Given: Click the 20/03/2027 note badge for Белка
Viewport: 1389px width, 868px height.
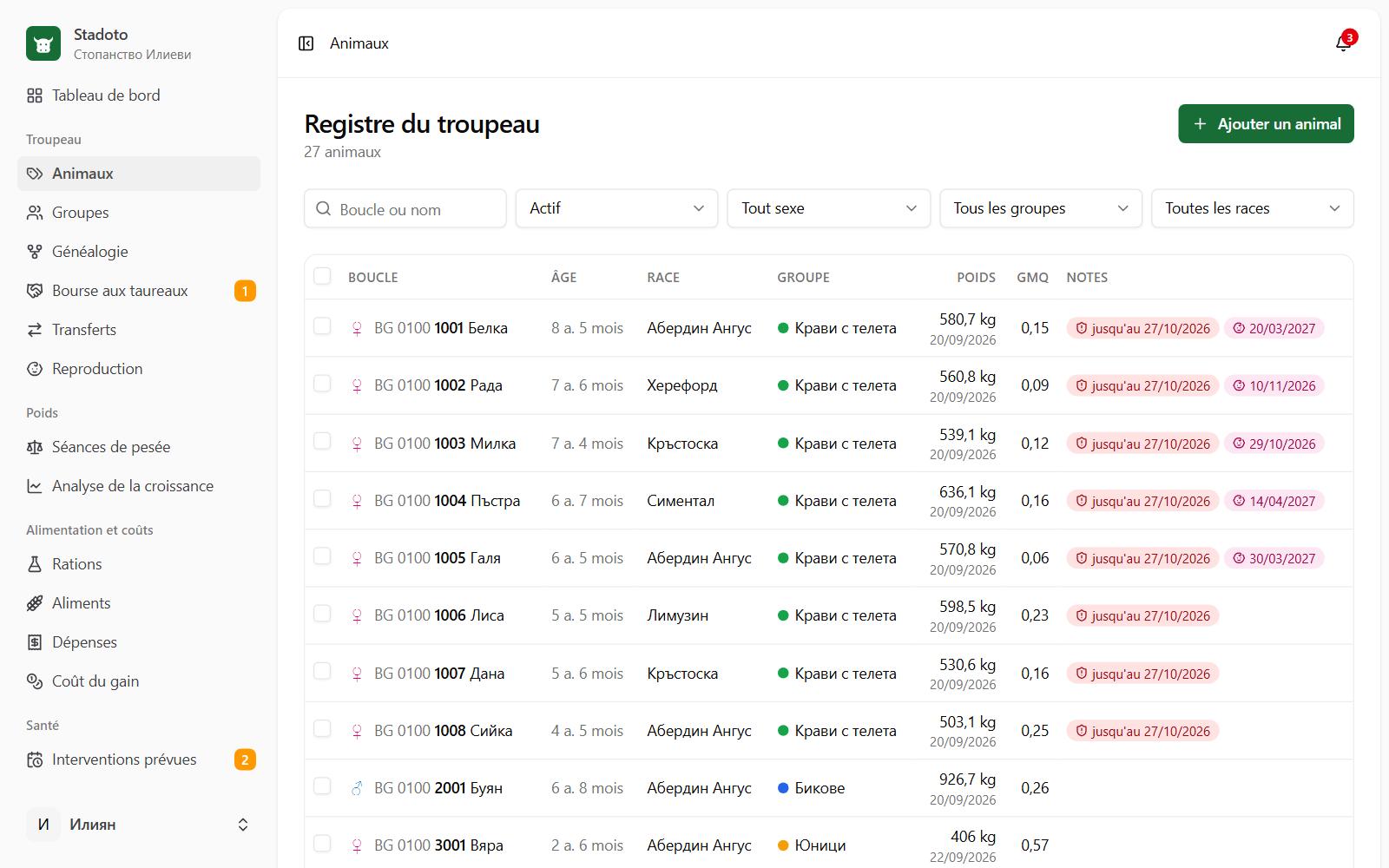Looking at the screenshot, I should [1274, 328].
